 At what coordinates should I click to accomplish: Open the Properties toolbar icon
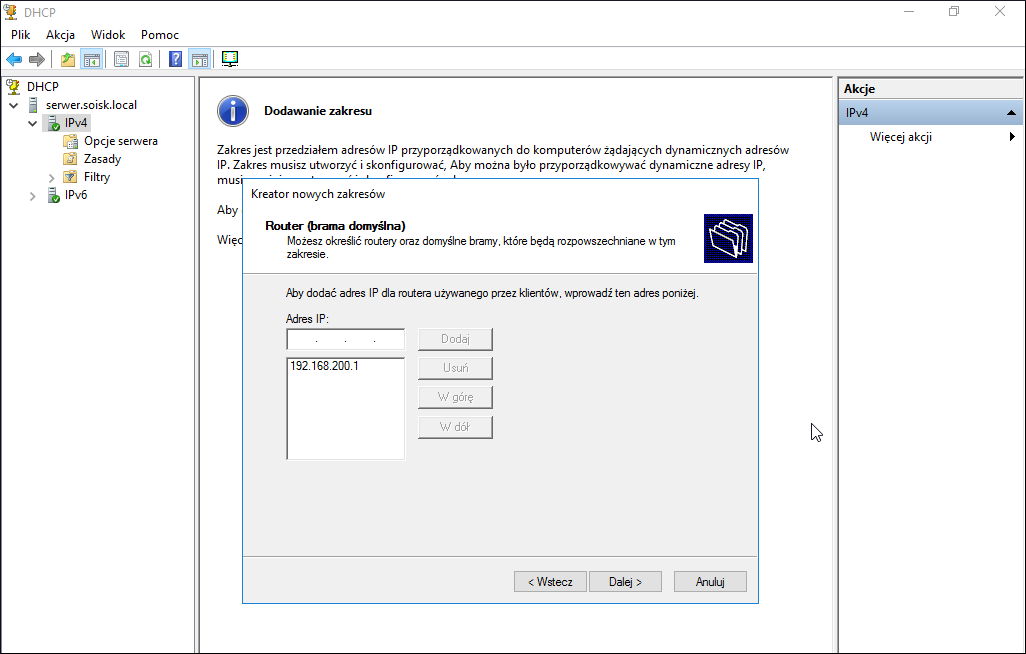(x=122, y=60)
